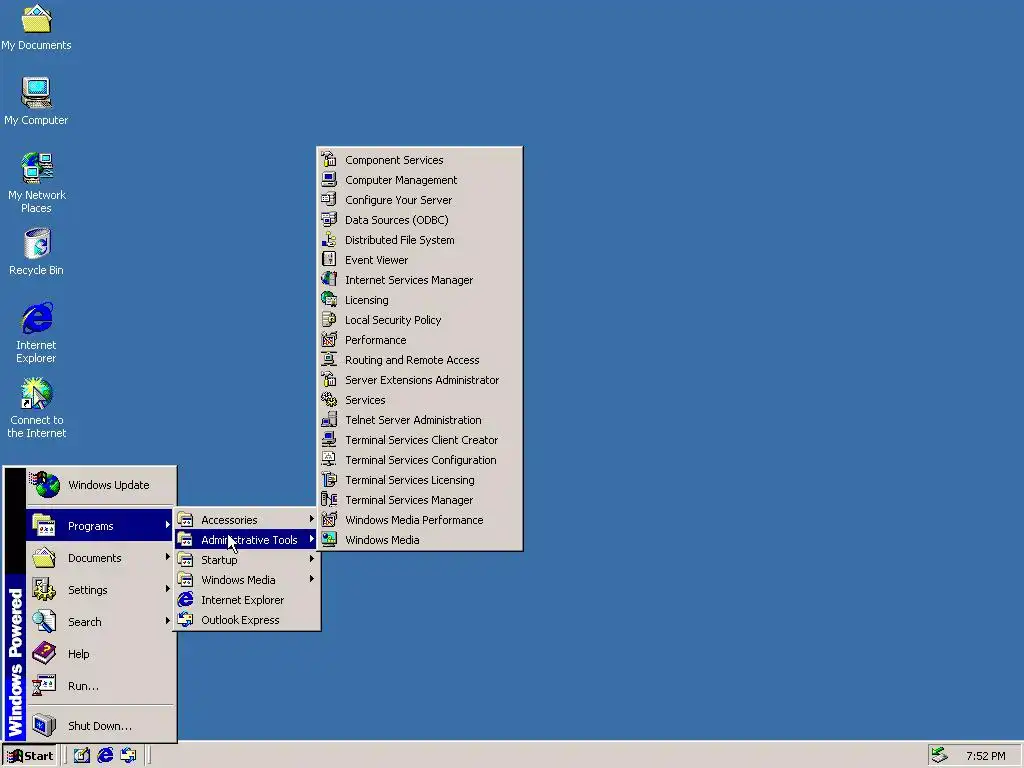Click the Accessories folder icon
Viewport: 1024px width, 768px height.
[x=185, y=519]
